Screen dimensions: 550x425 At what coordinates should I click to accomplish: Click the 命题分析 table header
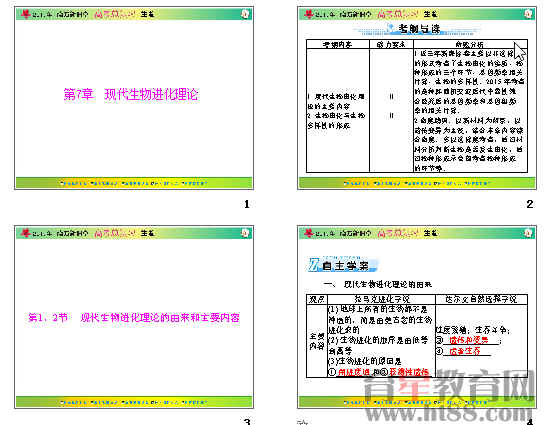coord(470,44)
